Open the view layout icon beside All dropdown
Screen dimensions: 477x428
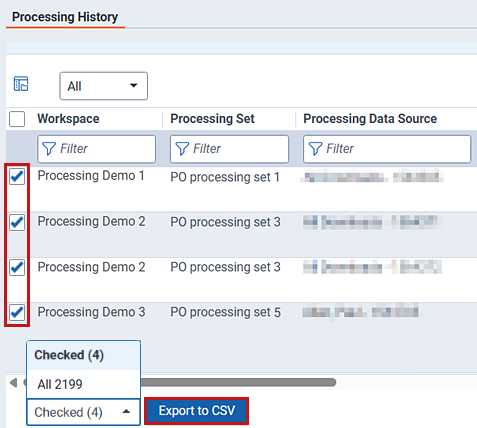tap(21, 84)
